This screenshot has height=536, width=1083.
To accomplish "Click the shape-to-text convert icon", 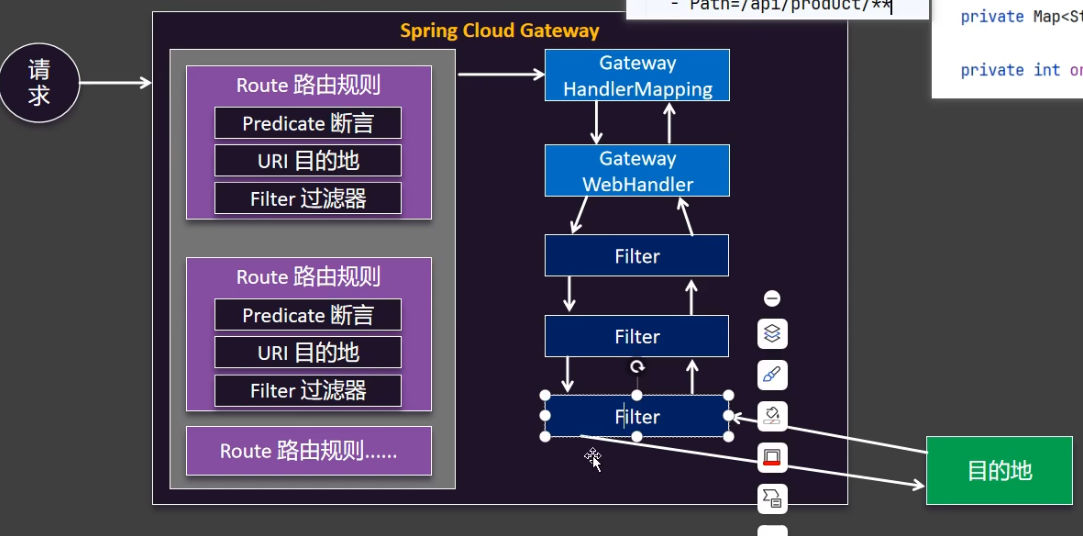I will (x=772, y=498).
